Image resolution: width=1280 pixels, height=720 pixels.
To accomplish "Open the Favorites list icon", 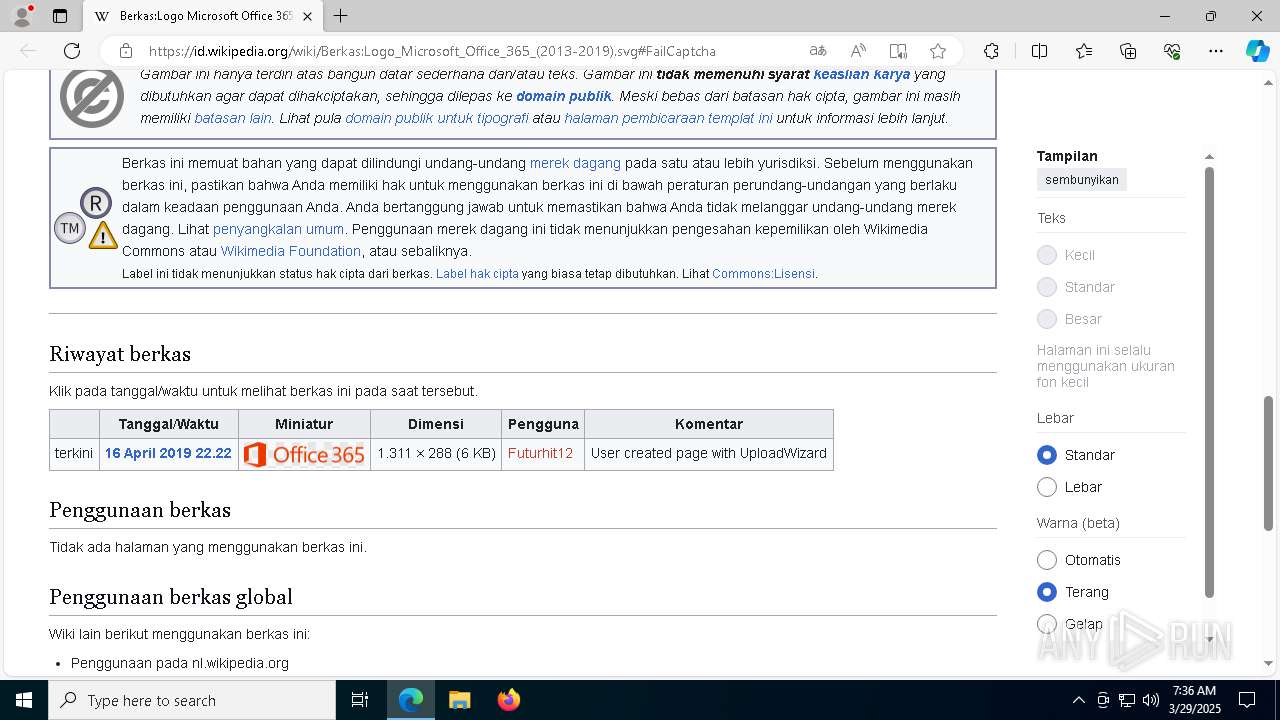I will (1084, 51).
